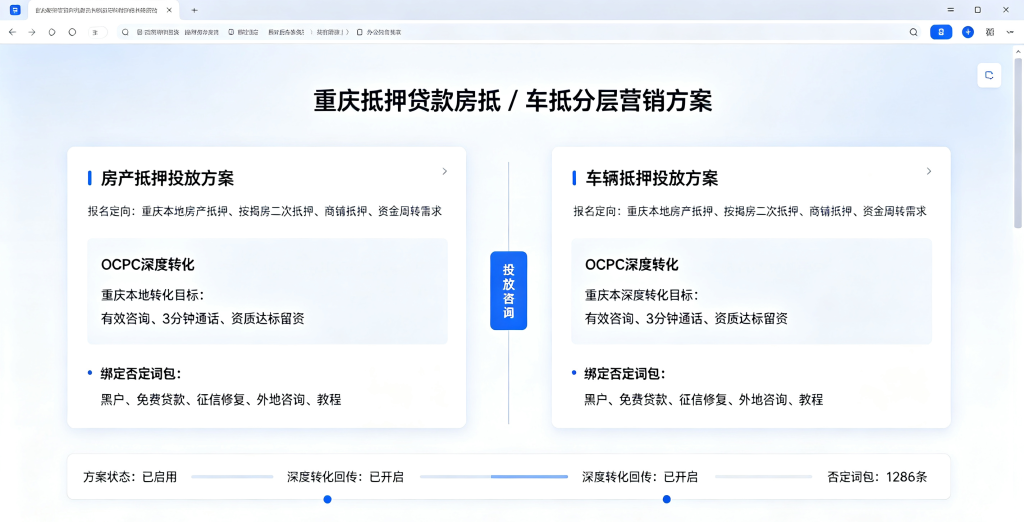Select the 车辆抵押投放方案 heading
This screenshot has height=522, width=1024.
click(x=652, y=178)
